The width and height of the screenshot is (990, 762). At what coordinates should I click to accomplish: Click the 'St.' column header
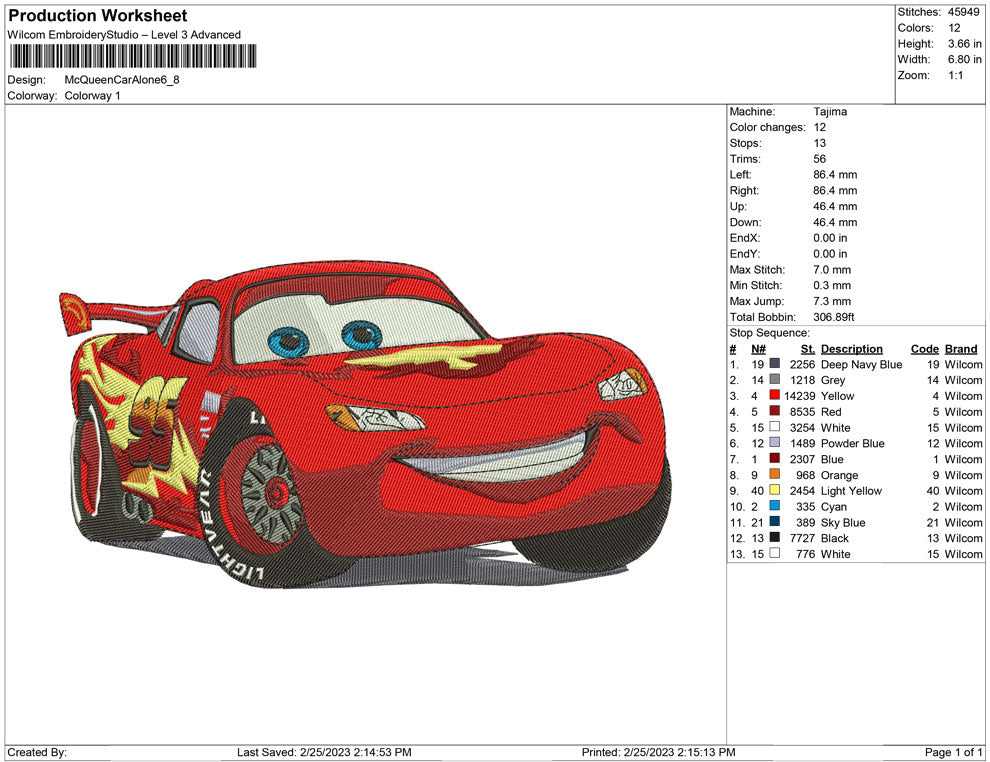click(x=808, y=349)
